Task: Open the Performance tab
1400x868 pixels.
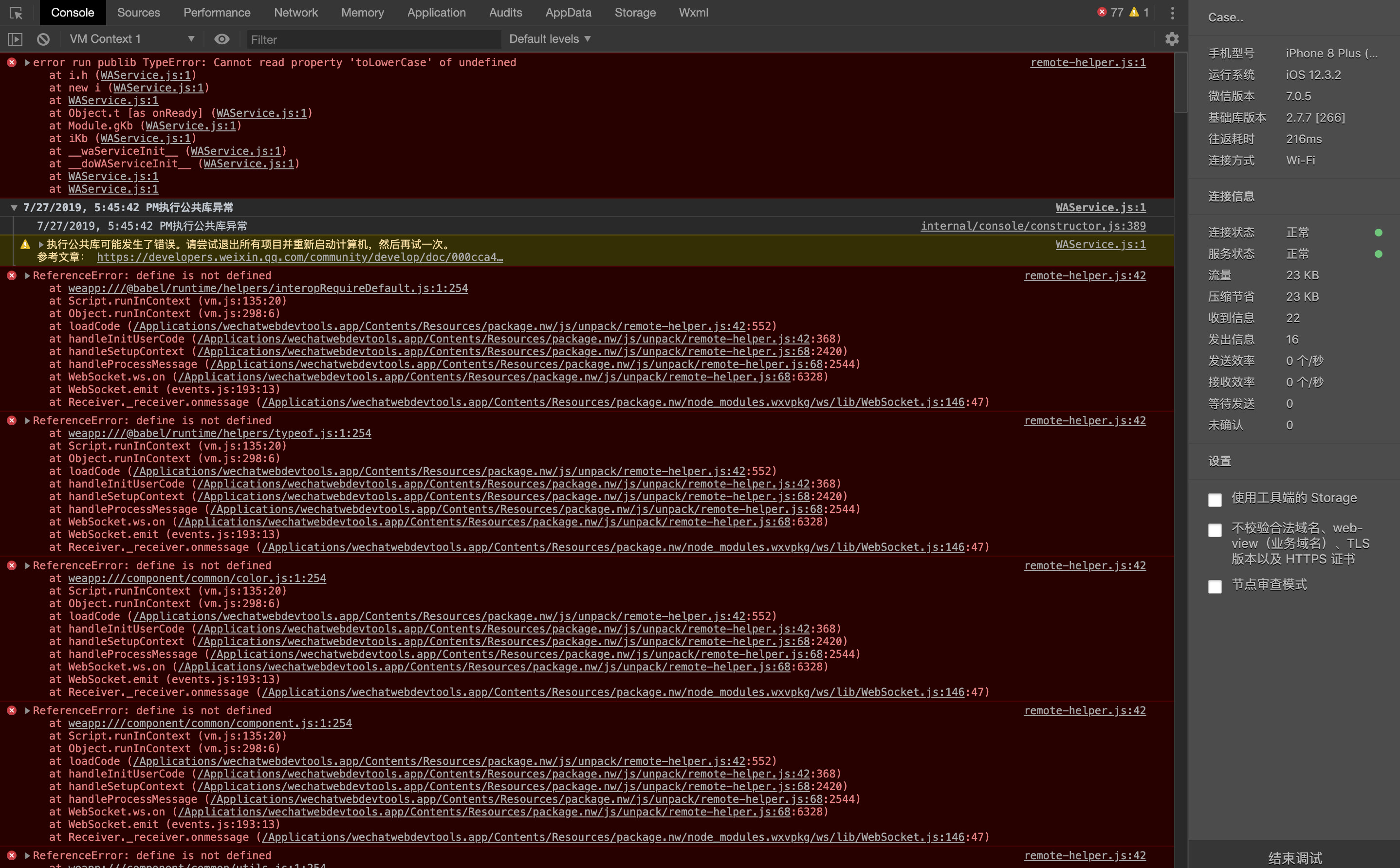Action: 217,13
